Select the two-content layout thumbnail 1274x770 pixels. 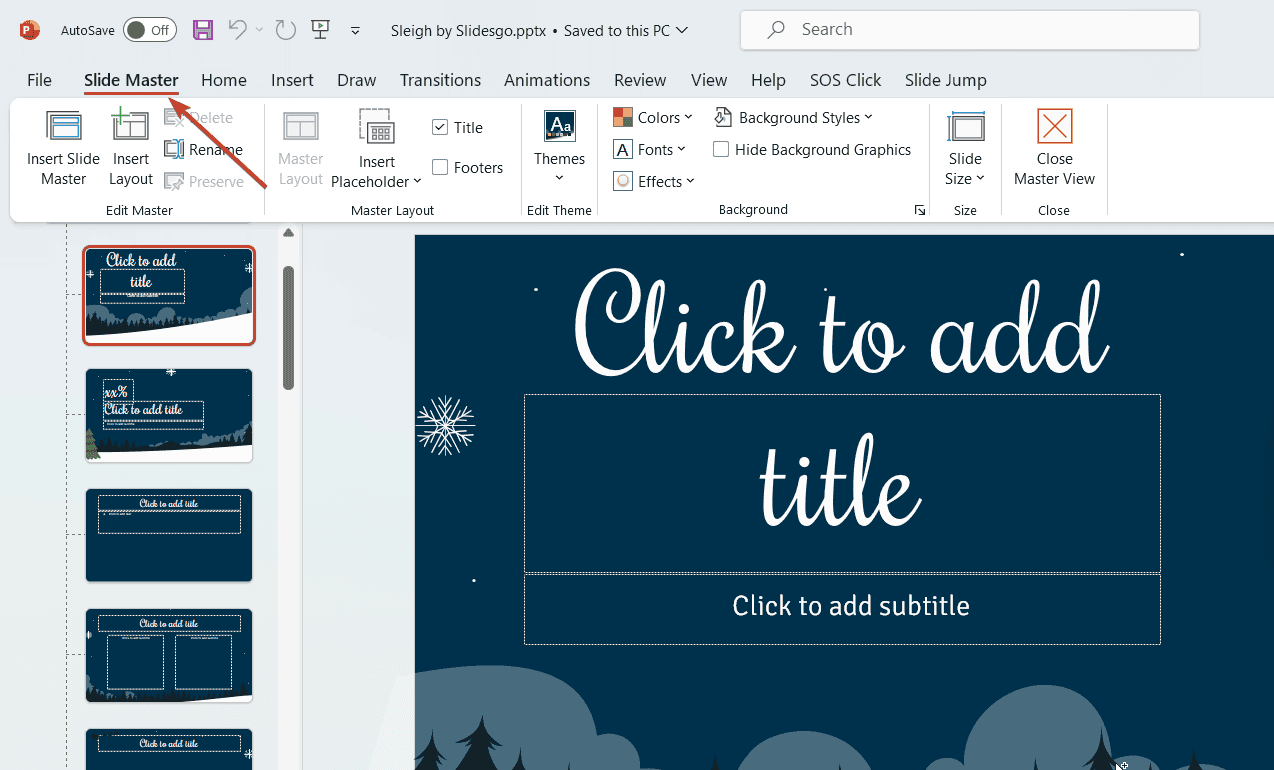[169, 655]
